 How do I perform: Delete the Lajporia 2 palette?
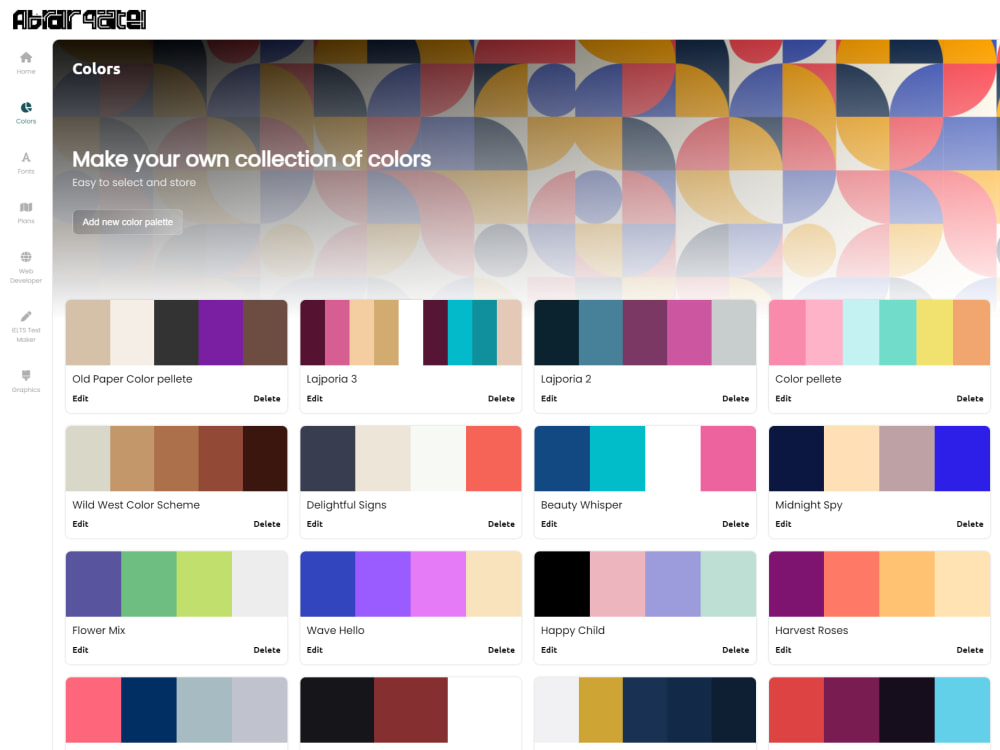(x=735, y=399)
